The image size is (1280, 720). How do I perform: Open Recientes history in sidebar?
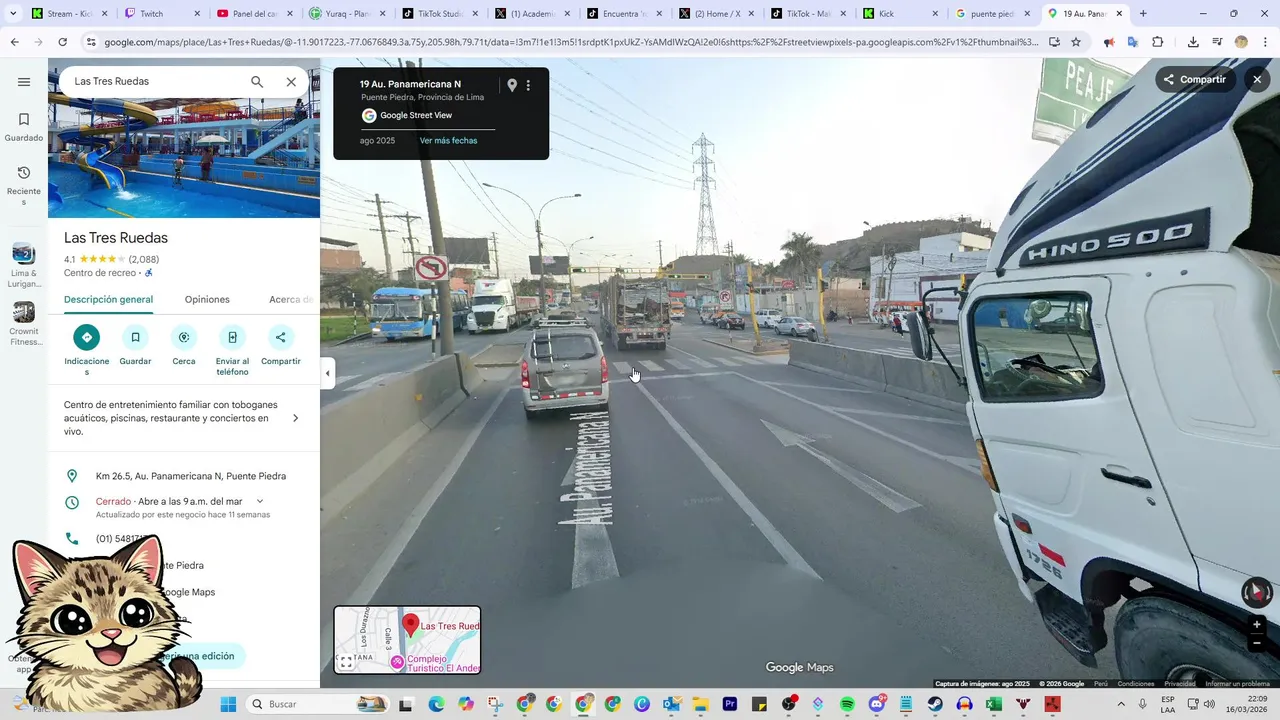24,186
